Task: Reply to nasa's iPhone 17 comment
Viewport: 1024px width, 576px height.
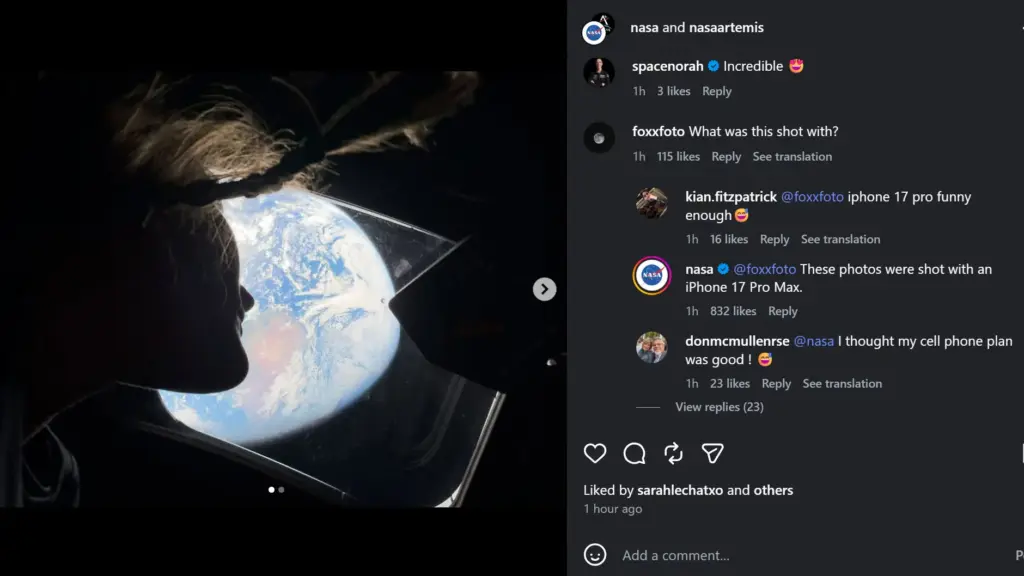Action: [782, 312]
